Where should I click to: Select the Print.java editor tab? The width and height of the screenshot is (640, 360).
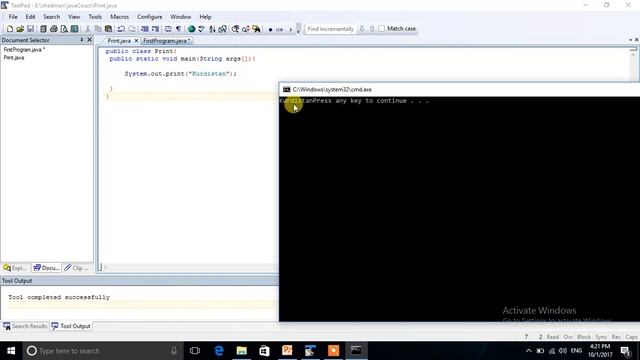coord(119,41)
